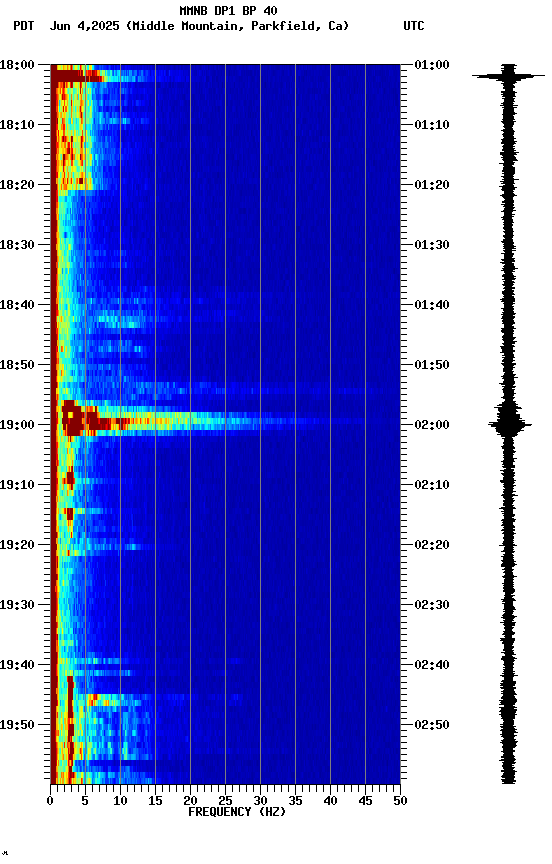Screen dimensions: 552x864
Task: Click the narrow red band from 19:42 to 19:58
Action: pos(71,725)
